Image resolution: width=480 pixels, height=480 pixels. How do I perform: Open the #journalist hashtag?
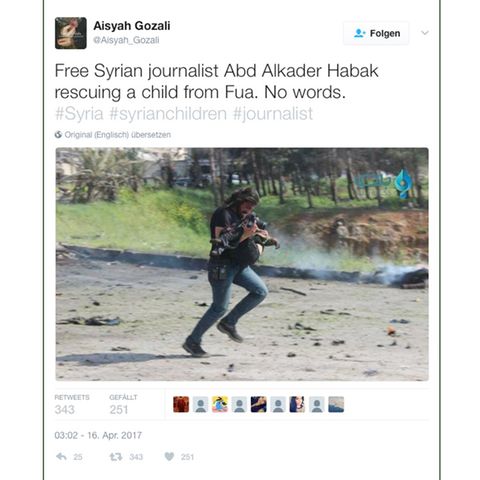(x=273, y=114)
